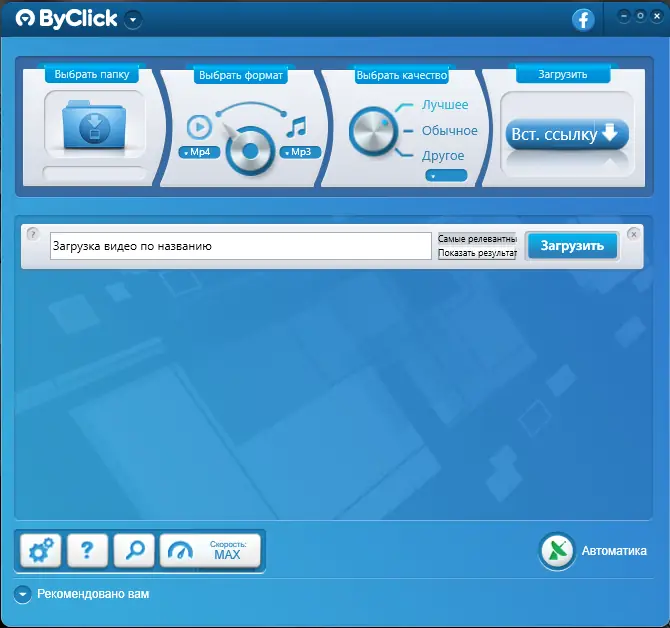
Task: Open settings with the gears icon
Action: (41, 550)
